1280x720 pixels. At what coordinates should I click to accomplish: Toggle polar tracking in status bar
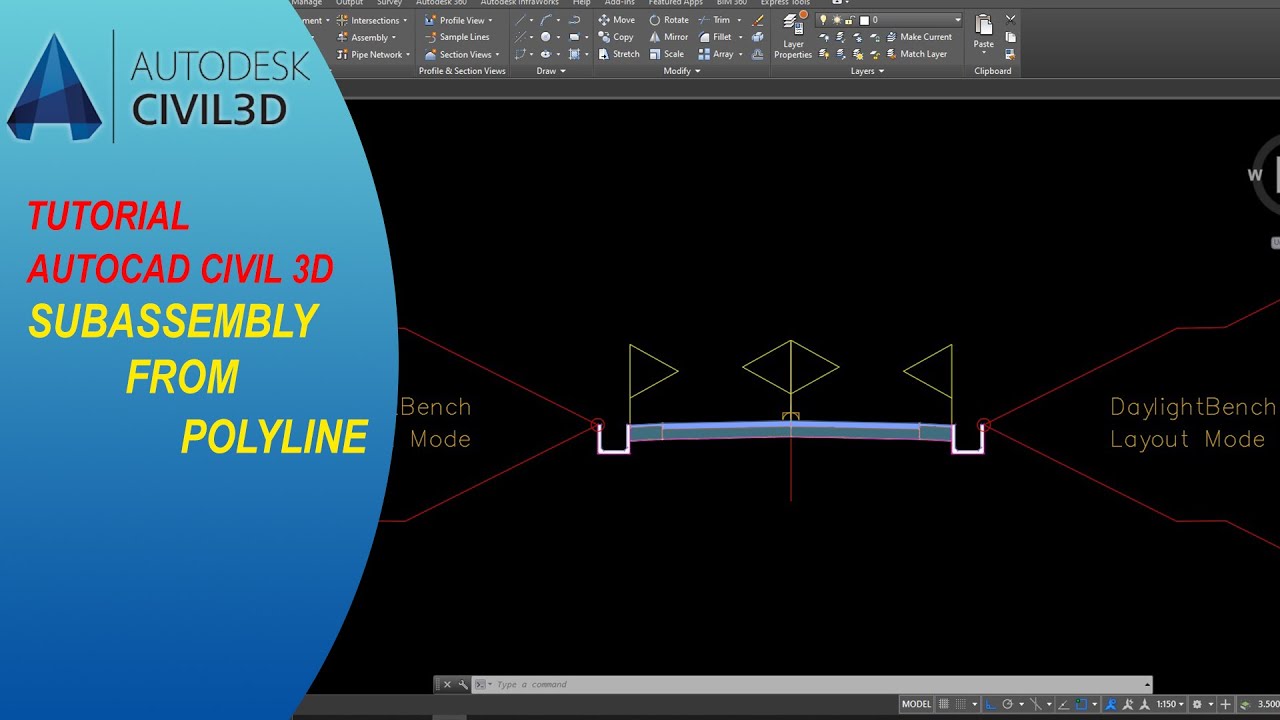[1008, 704]
